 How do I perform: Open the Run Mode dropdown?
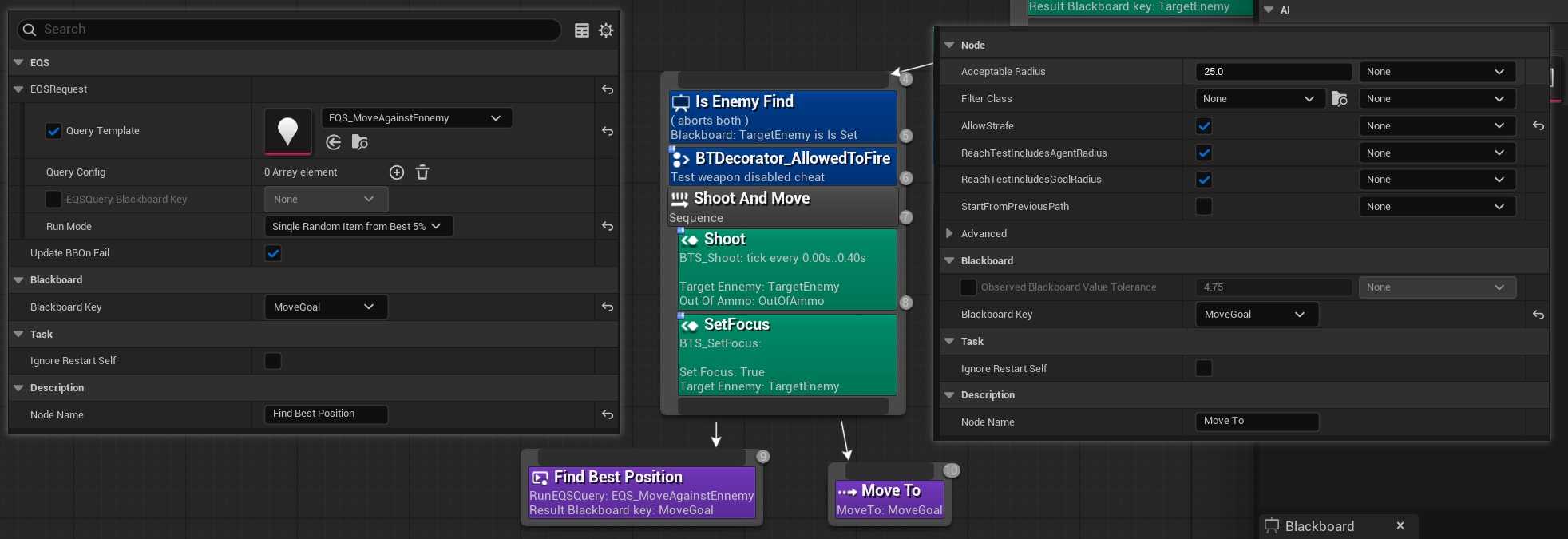tap(358, 227)
